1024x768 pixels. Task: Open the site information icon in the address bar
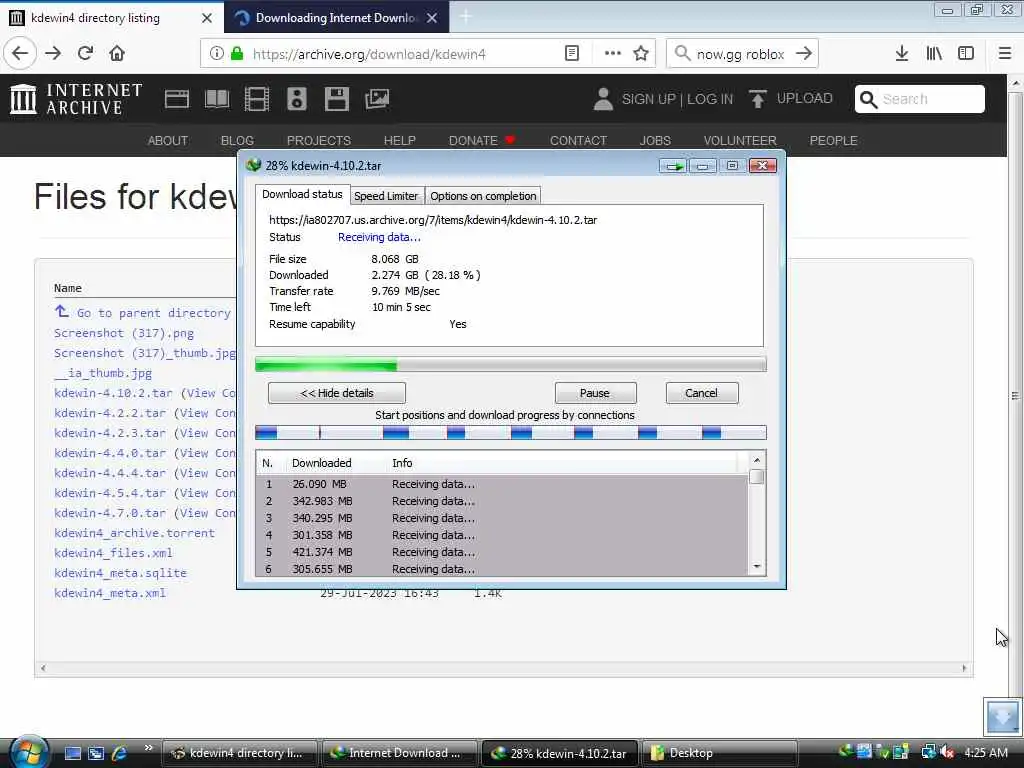[x=216, y=54]
